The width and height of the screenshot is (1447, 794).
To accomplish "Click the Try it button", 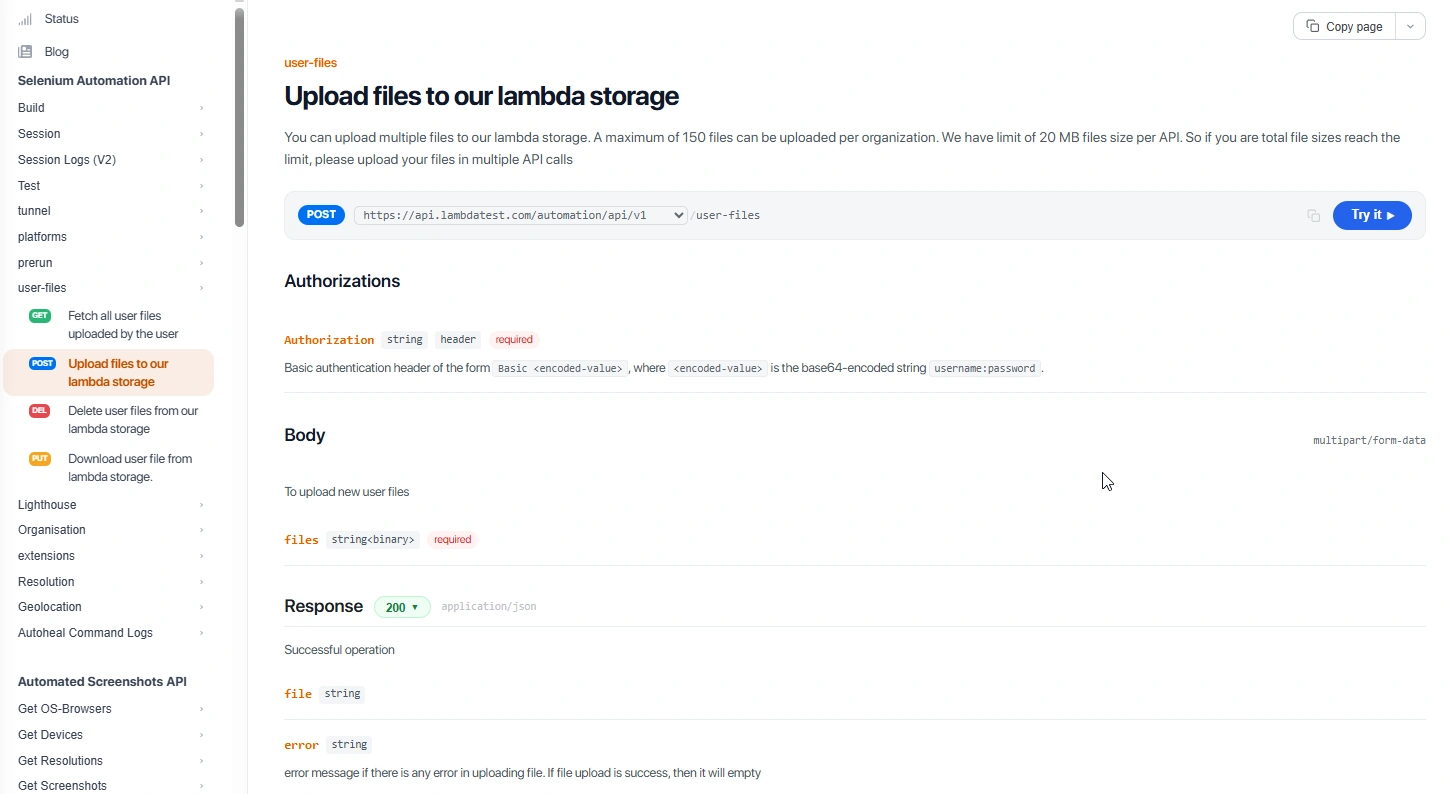I will click(1372, 215).
